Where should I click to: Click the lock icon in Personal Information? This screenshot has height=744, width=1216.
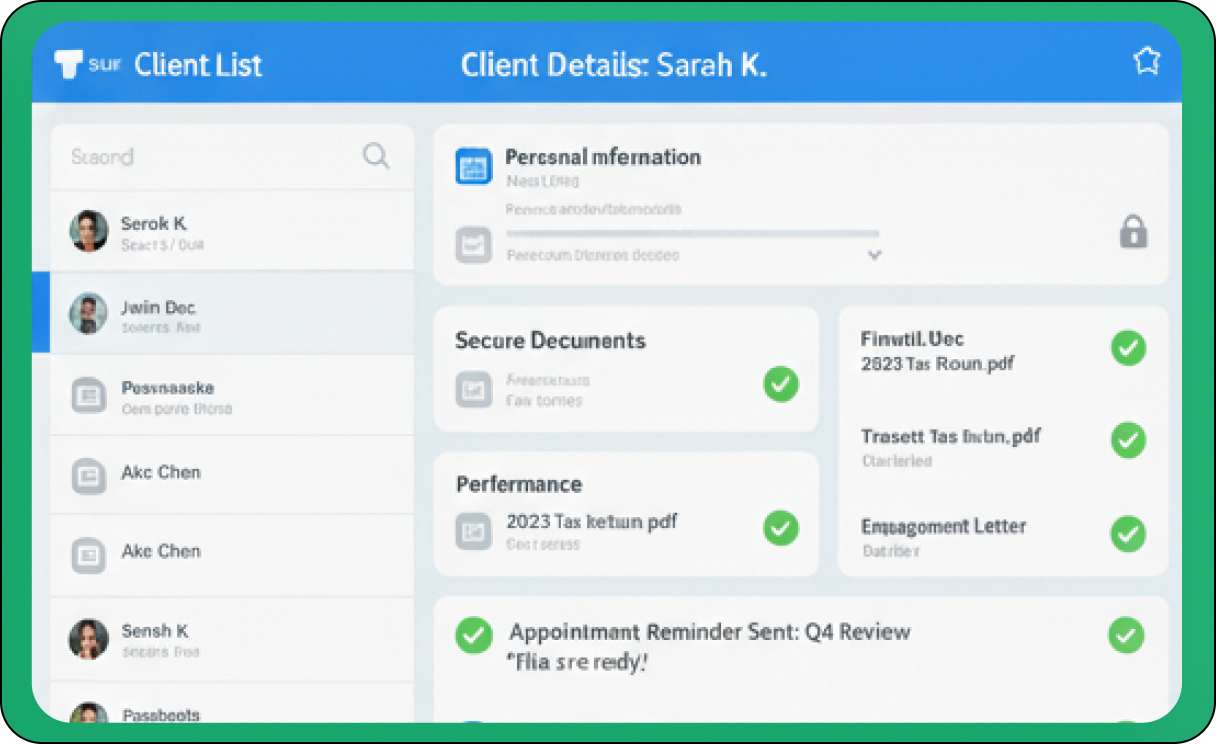1132,233
